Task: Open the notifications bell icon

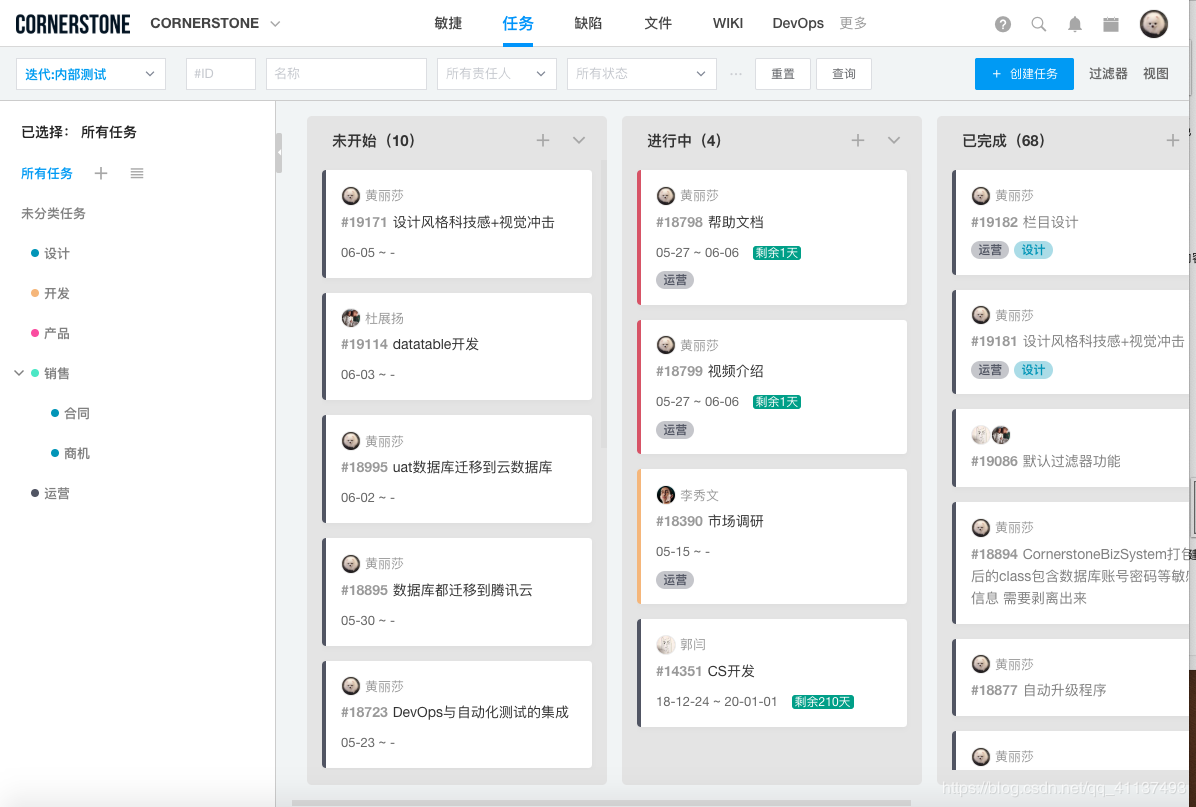Action: 1074,24
